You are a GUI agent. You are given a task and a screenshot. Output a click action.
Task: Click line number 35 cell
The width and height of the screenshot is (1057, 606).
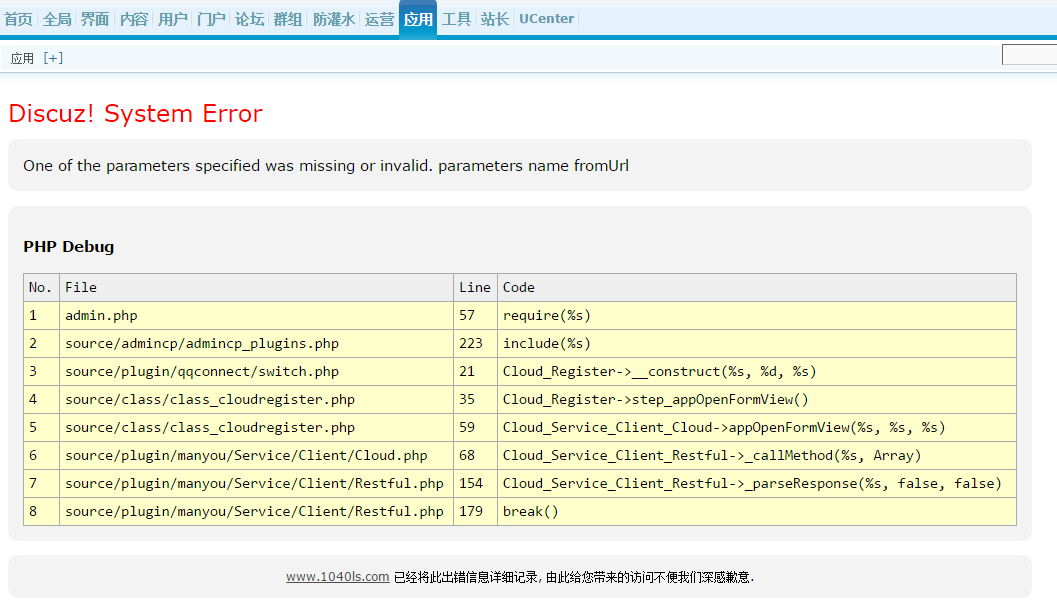click(475, 400)
